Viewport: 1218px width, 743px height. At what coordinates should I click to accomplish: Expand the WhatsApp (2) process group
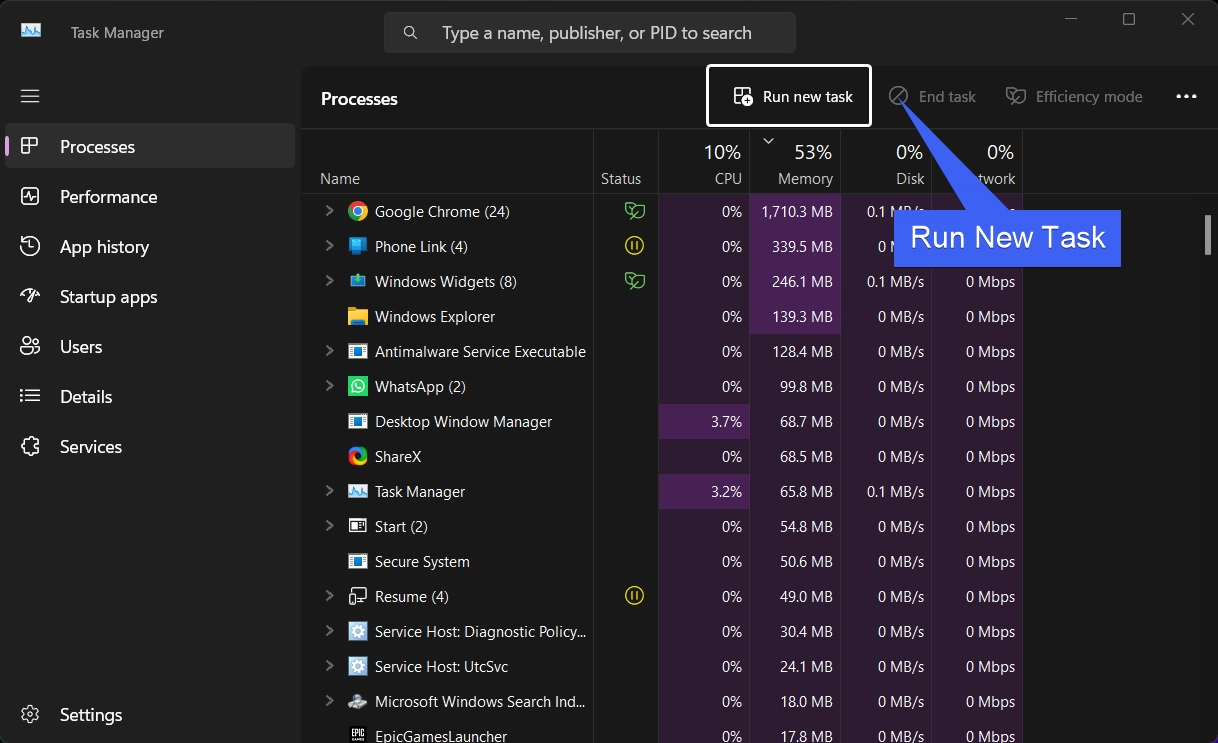pyautogui.click(x=329, y=386)
